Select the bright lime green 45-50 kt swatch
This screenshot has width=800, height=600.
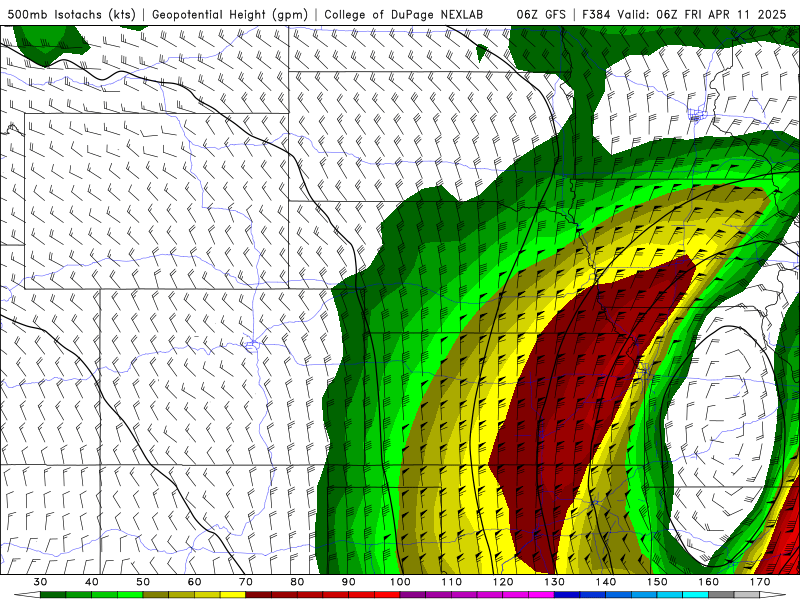click(x=130, y=595)
